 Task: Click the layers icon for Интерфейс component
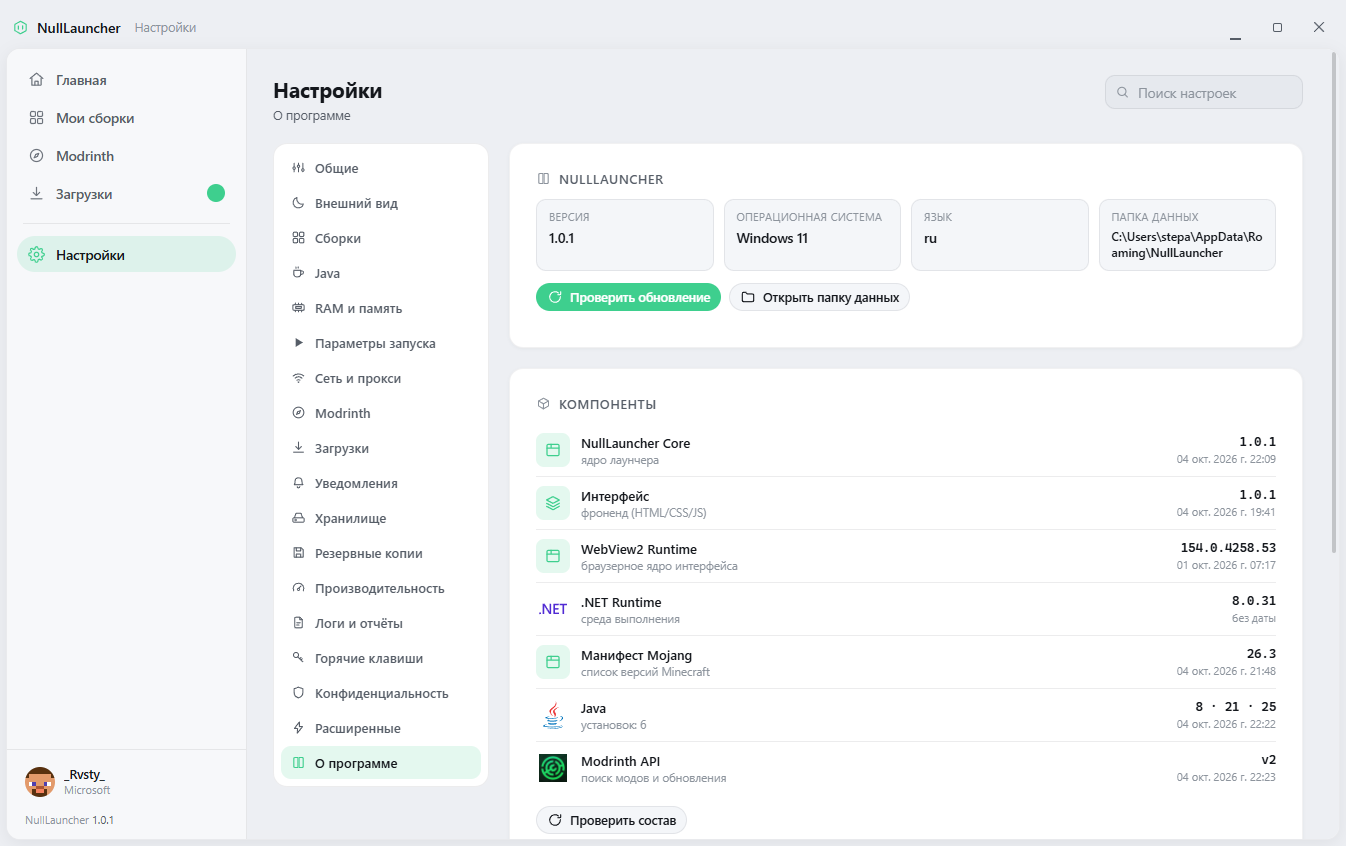tap(553, 503)
